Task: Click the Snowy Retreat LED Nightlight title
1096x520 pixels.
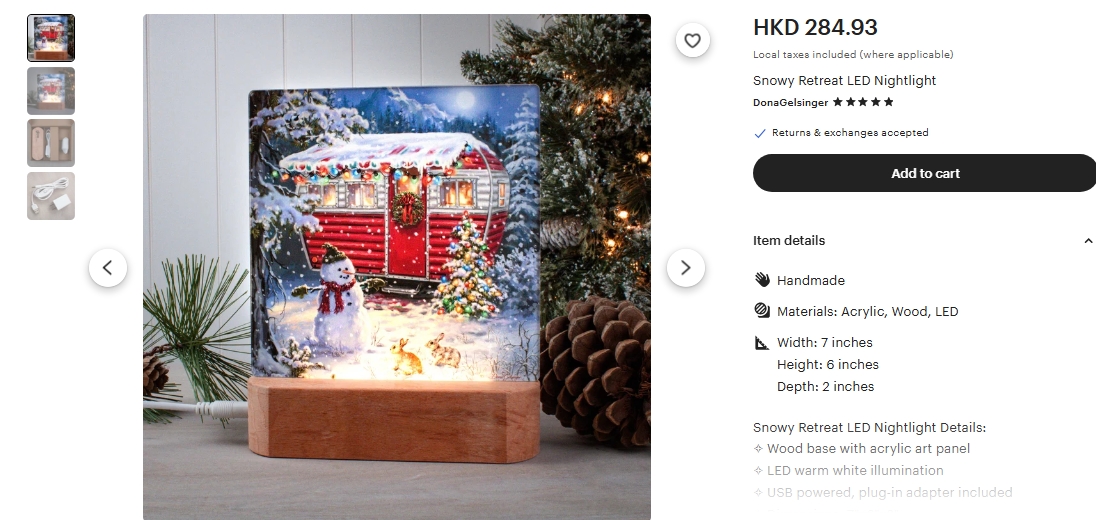Action: pyautogui.click(x=844, y=80)
